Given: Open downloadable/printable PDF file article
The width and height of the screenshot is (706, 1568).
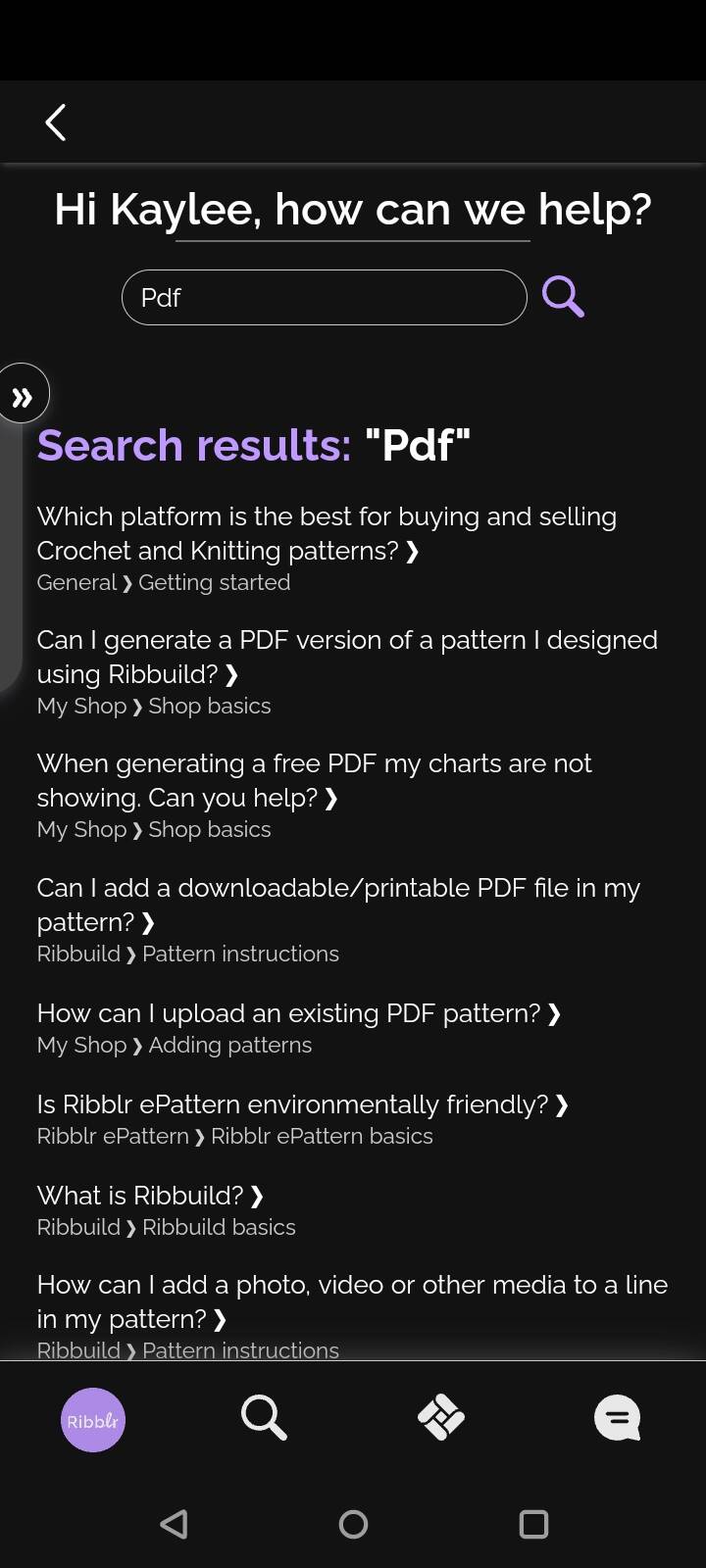Looking at the screenshot, I should [338, 905].
